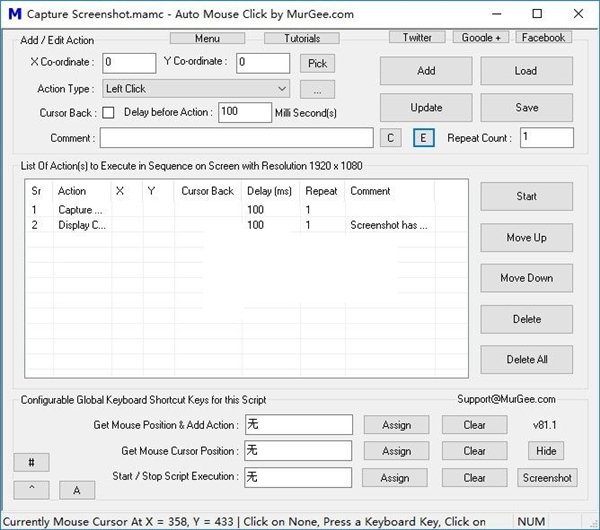600x530 pixels.
Task: Clear the Get Mouse Position & Add Action hotkey
Action: [474, 425]
